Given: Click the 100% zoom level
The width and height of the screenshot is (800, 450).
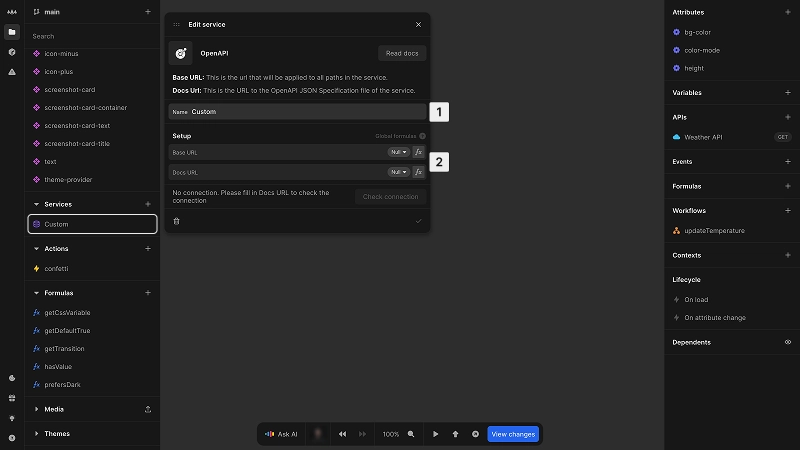Looking at the screenshot, I should pos(391,434).
